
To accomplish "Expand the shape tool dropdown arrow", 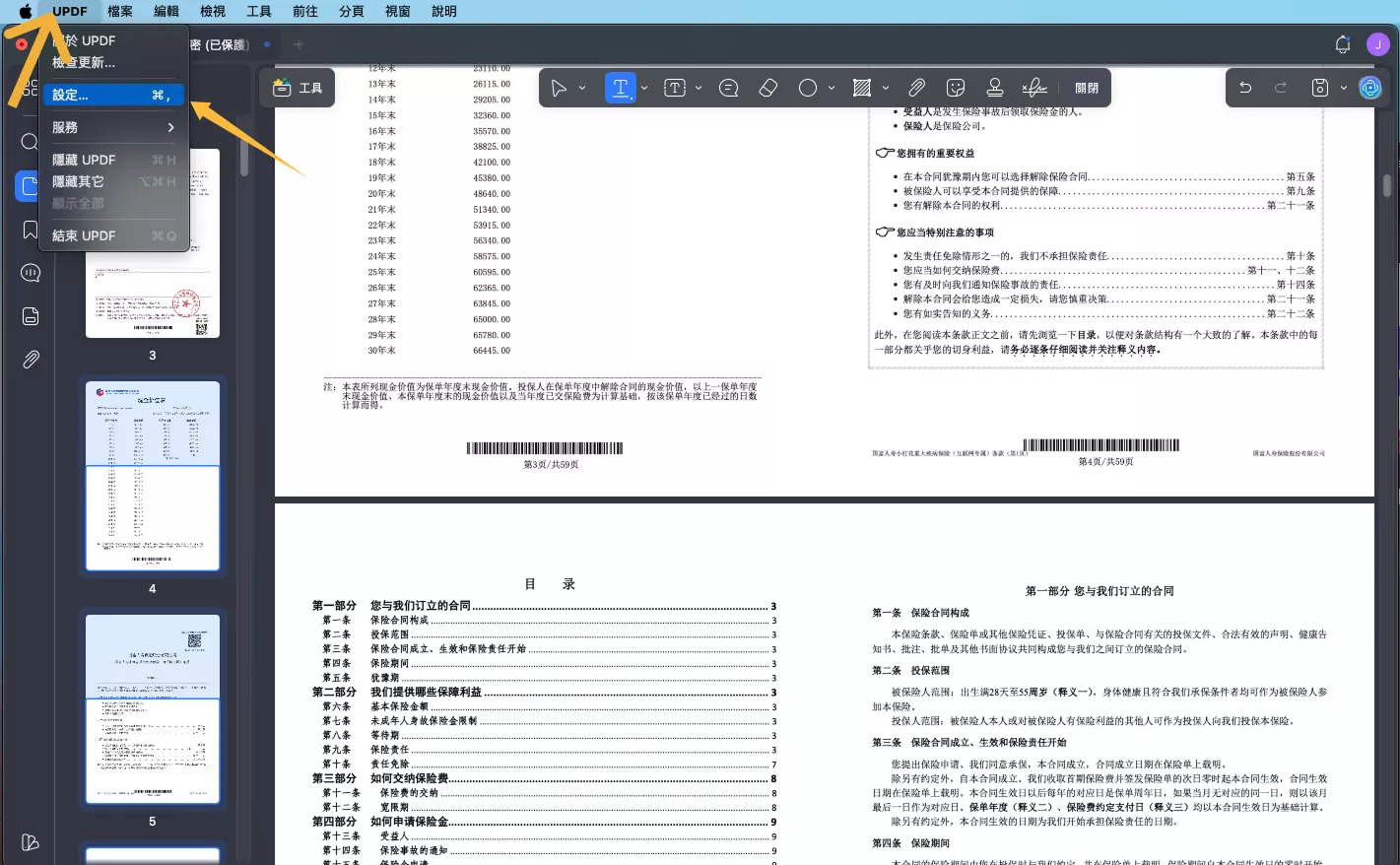I will point(832,88).
